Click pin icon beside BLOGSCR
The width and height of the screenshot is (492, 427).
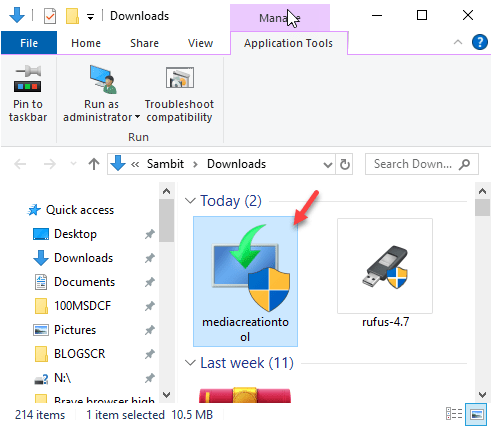(x=150, y=354)
